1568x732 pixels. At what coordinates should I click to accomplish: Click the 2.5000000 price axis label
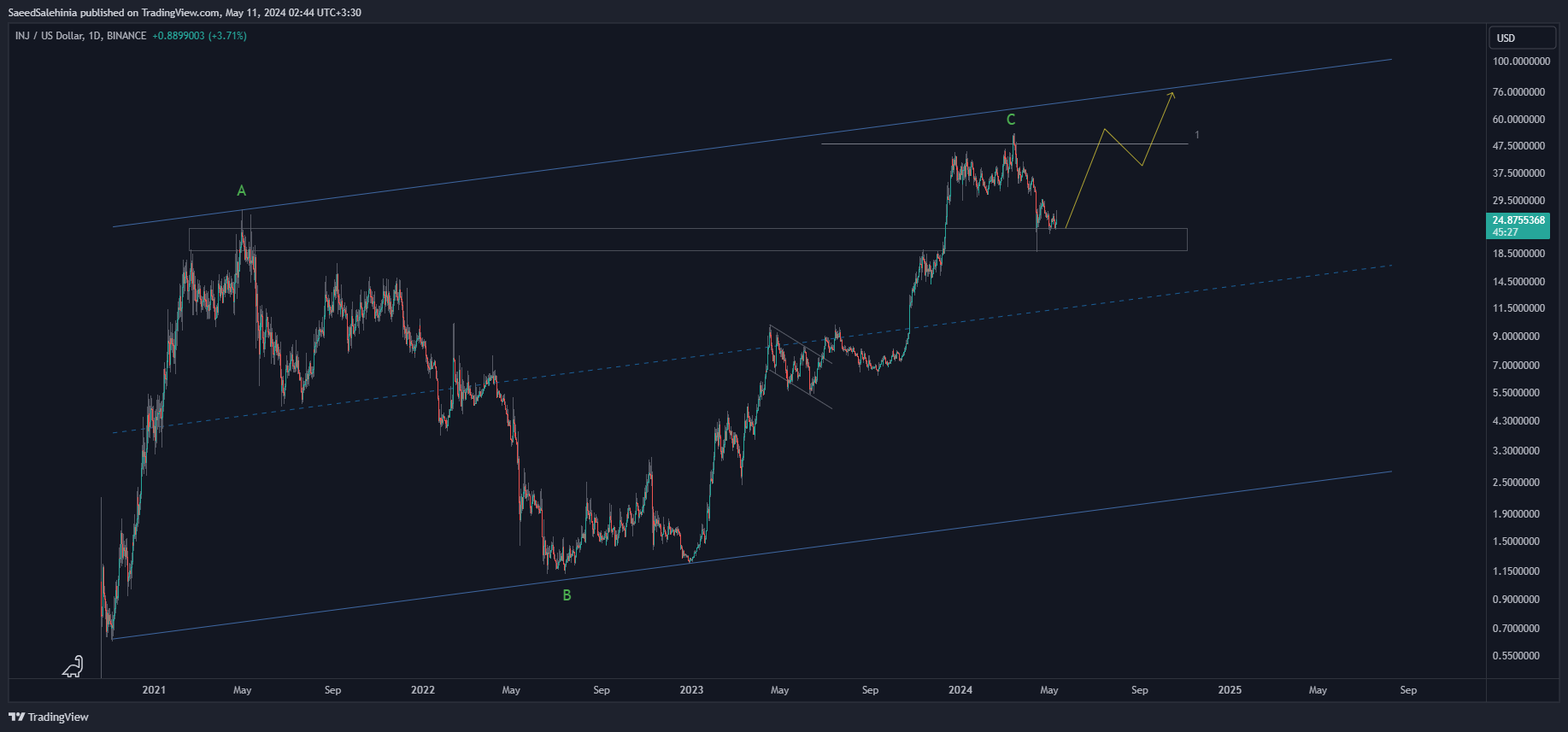1516,483
